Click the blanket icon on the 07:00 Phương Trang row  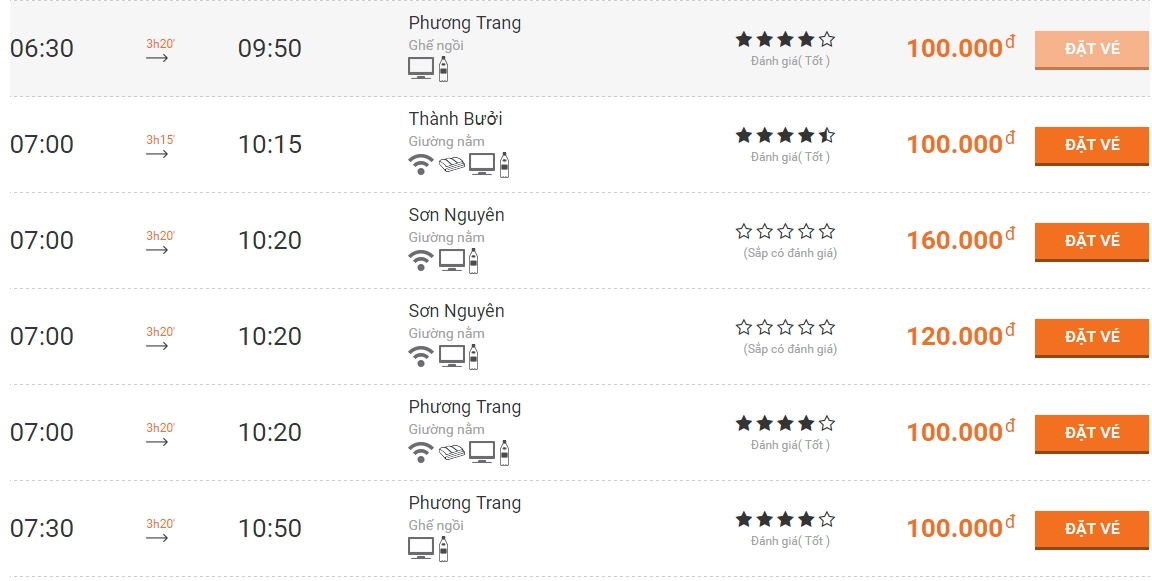(x=452, y=453)
